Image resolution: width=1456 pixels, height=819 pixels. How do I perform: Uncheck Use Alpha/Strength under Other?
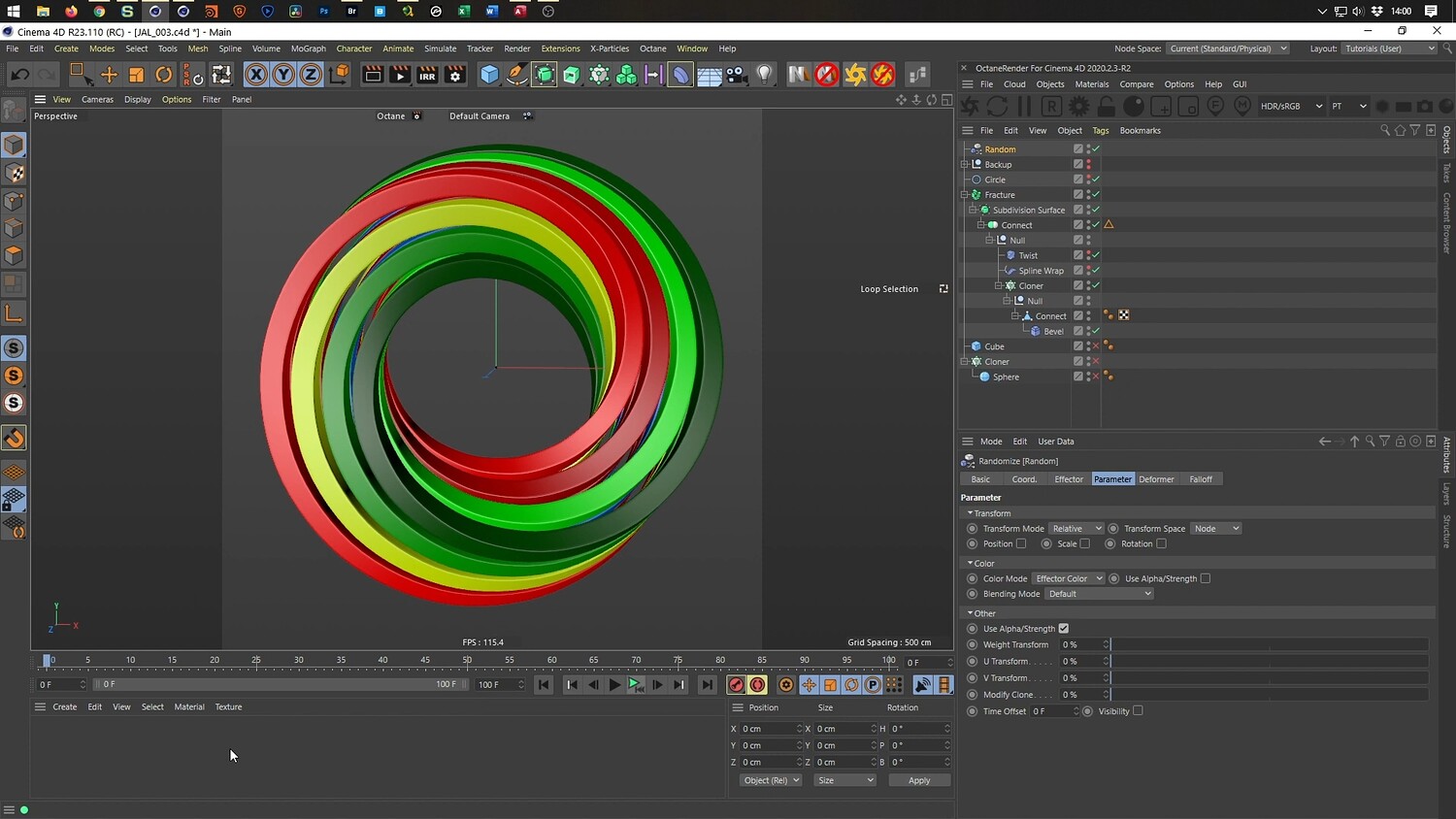pyautogui.click(x=1064, y=629)
